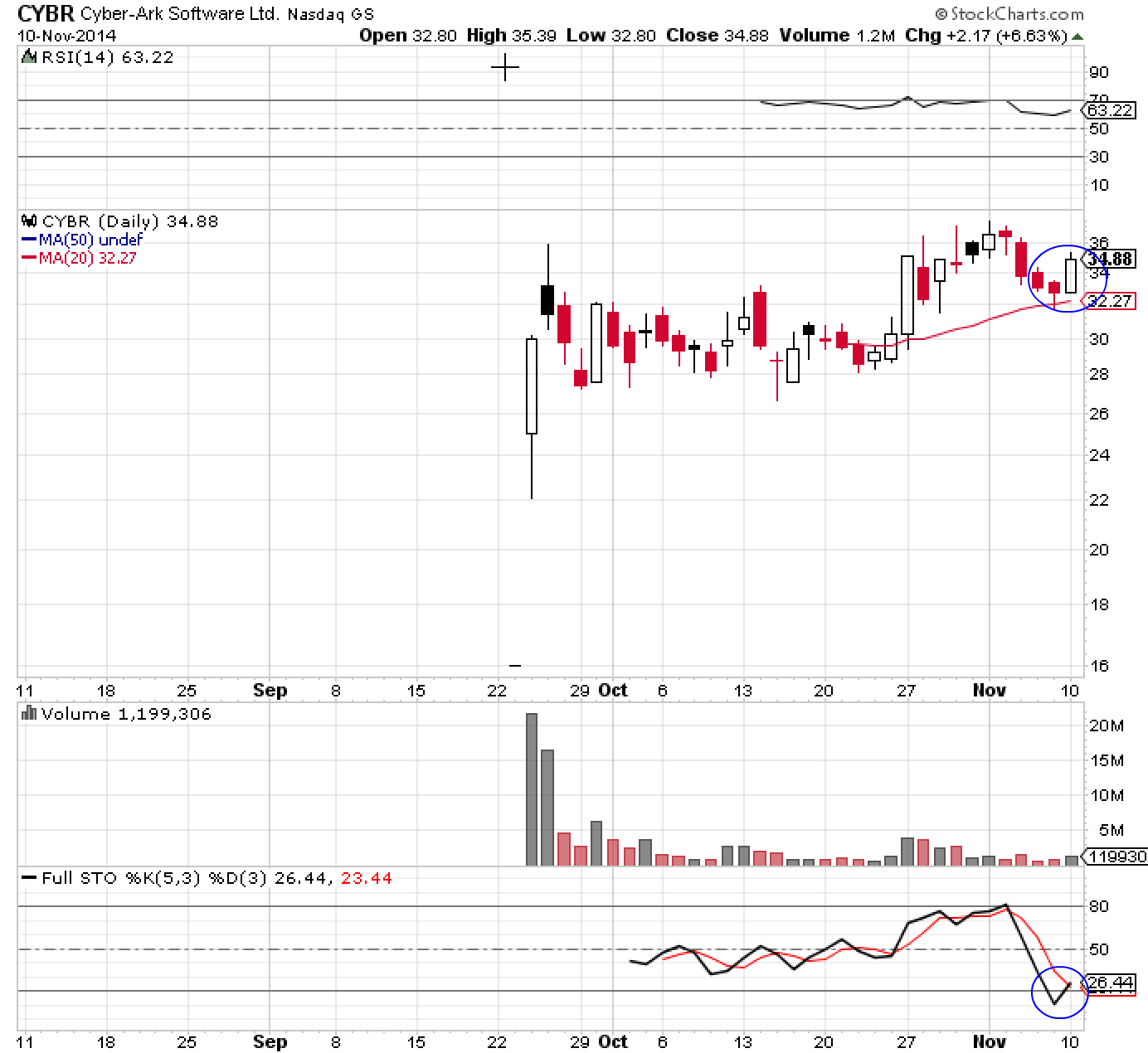Click the CYBR (Daily) 34.88 label

[x=130, y=221]
